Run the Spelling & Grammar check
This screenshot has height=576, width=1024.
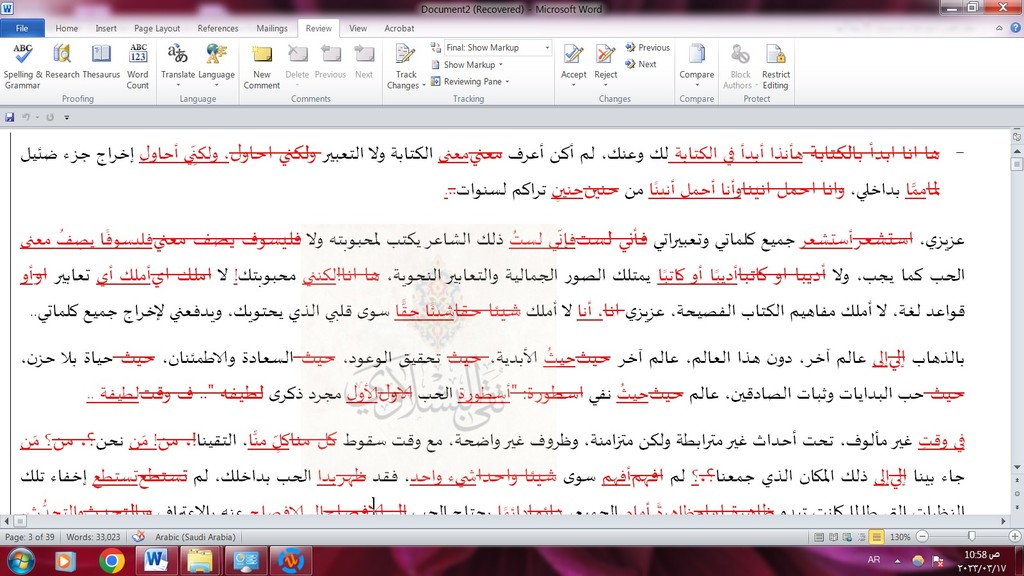(x=22, y=66)
